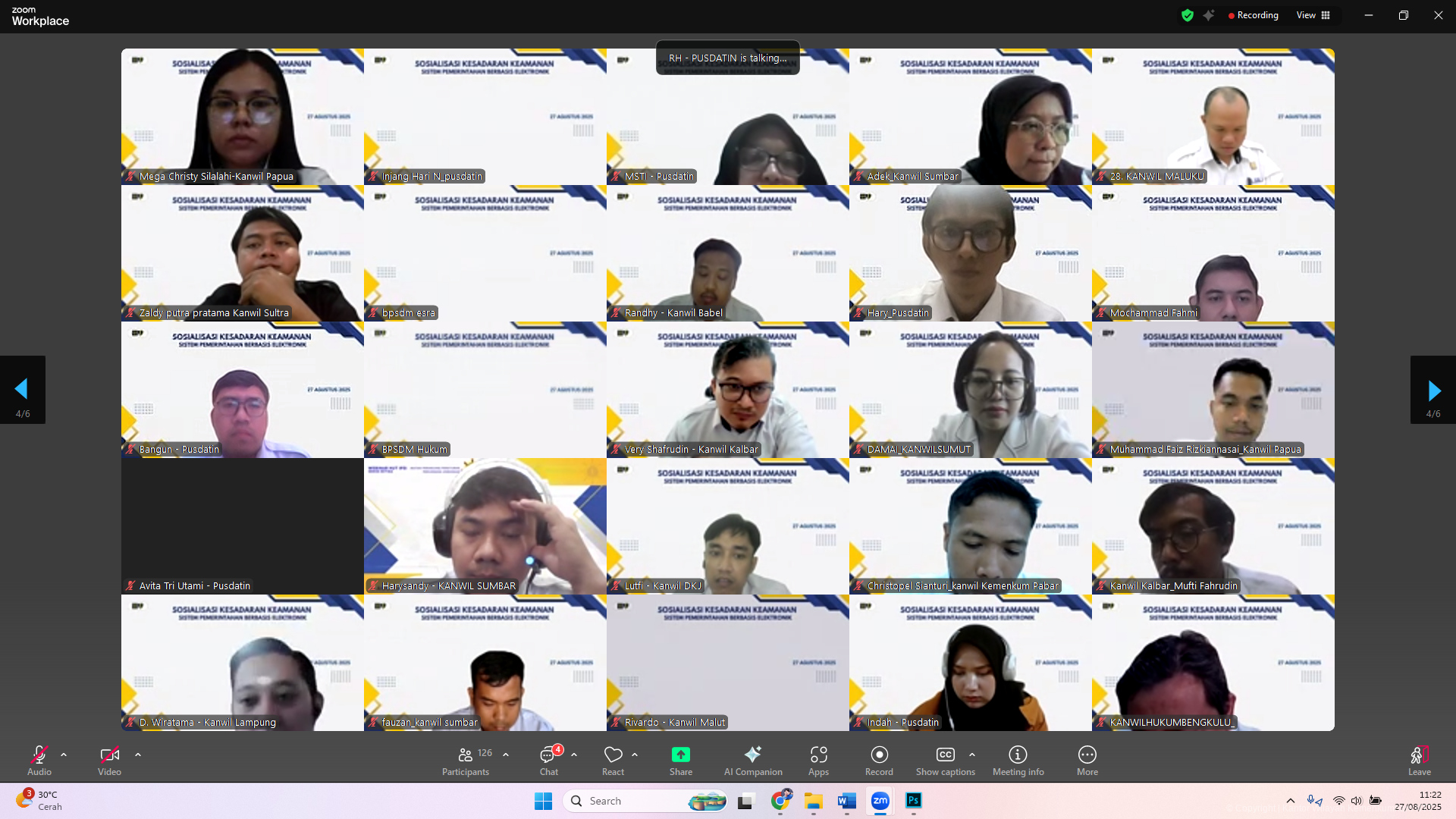Screen dimensions: 1456x819
Task: Stop the video camera
Action: pos(109,758)
